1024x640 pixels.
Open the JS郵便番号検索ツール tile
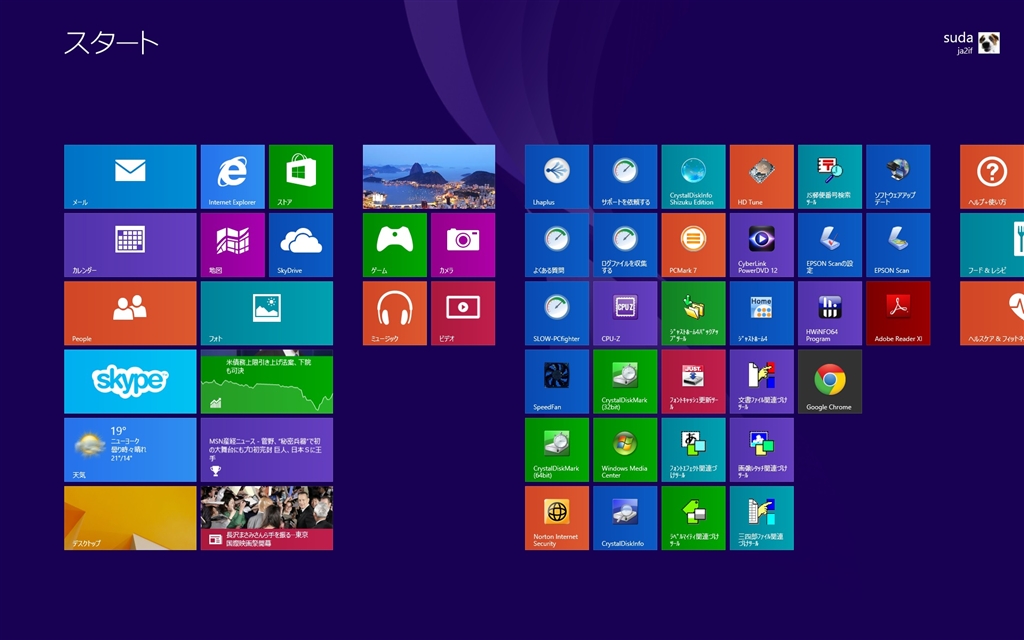(830, 177)
